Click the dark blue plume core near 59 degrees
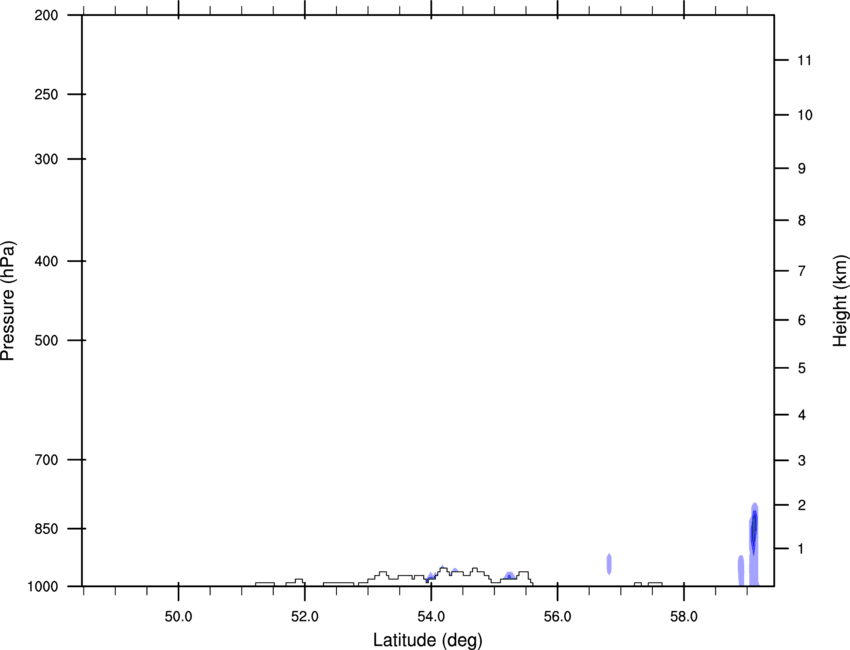The width and height of the screenshot is (850, 650). [x=754, y=530]
